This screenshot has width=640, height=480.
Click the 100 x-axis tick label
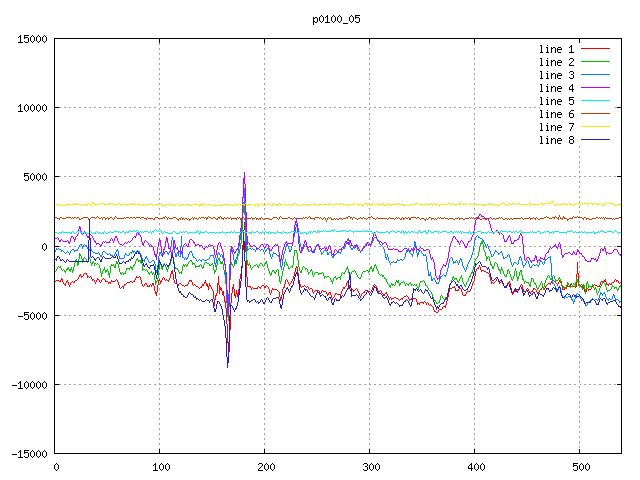coord(160,467)
